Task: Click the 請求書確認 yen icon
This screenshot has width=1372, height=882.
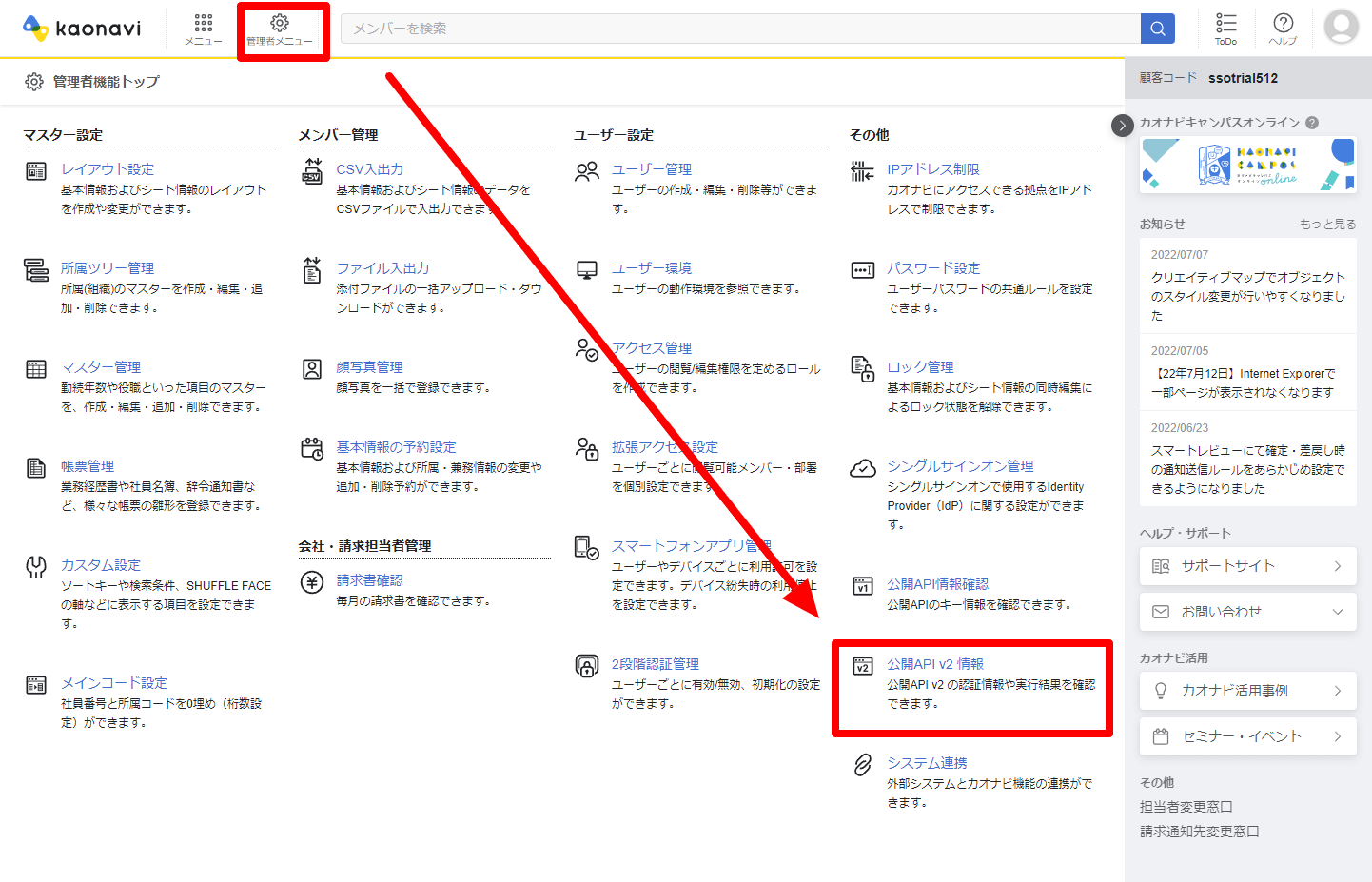Action: coord(312,582)
